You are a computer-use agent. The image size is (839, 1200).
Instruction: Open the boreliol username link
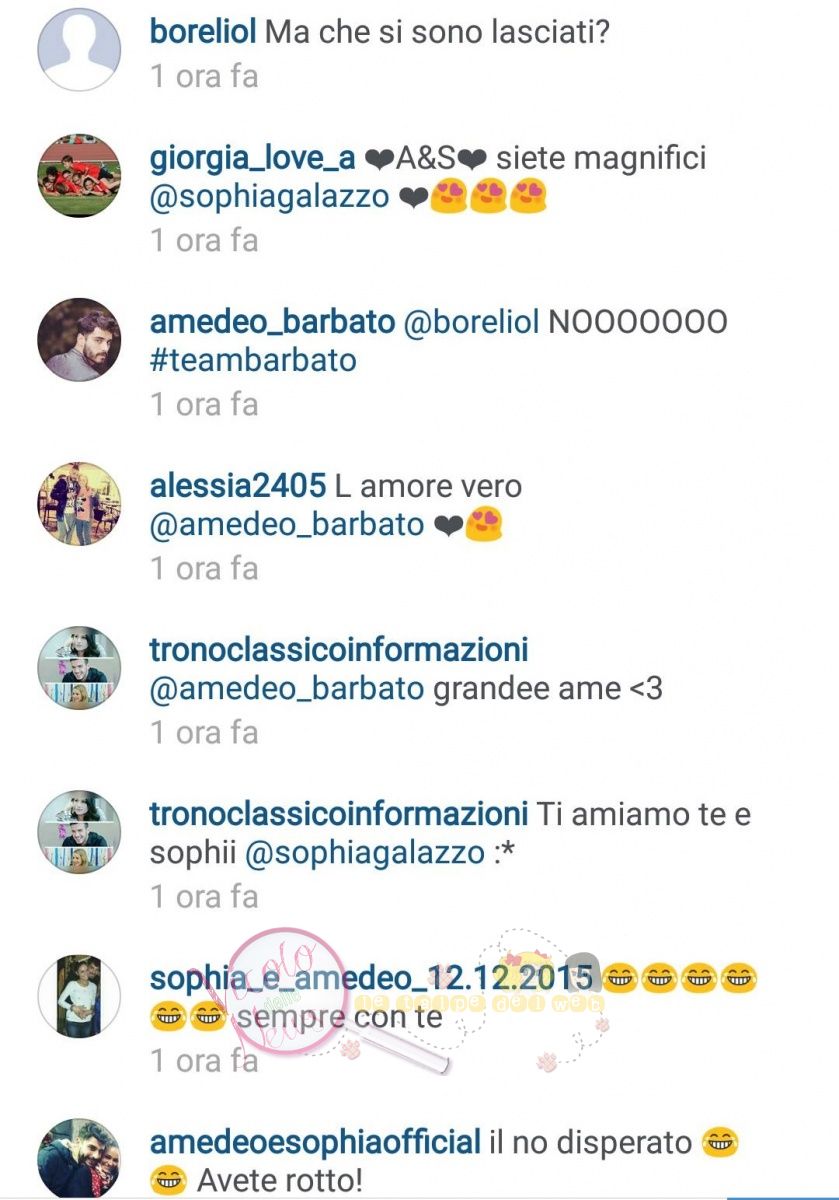[x=203, y=31]
